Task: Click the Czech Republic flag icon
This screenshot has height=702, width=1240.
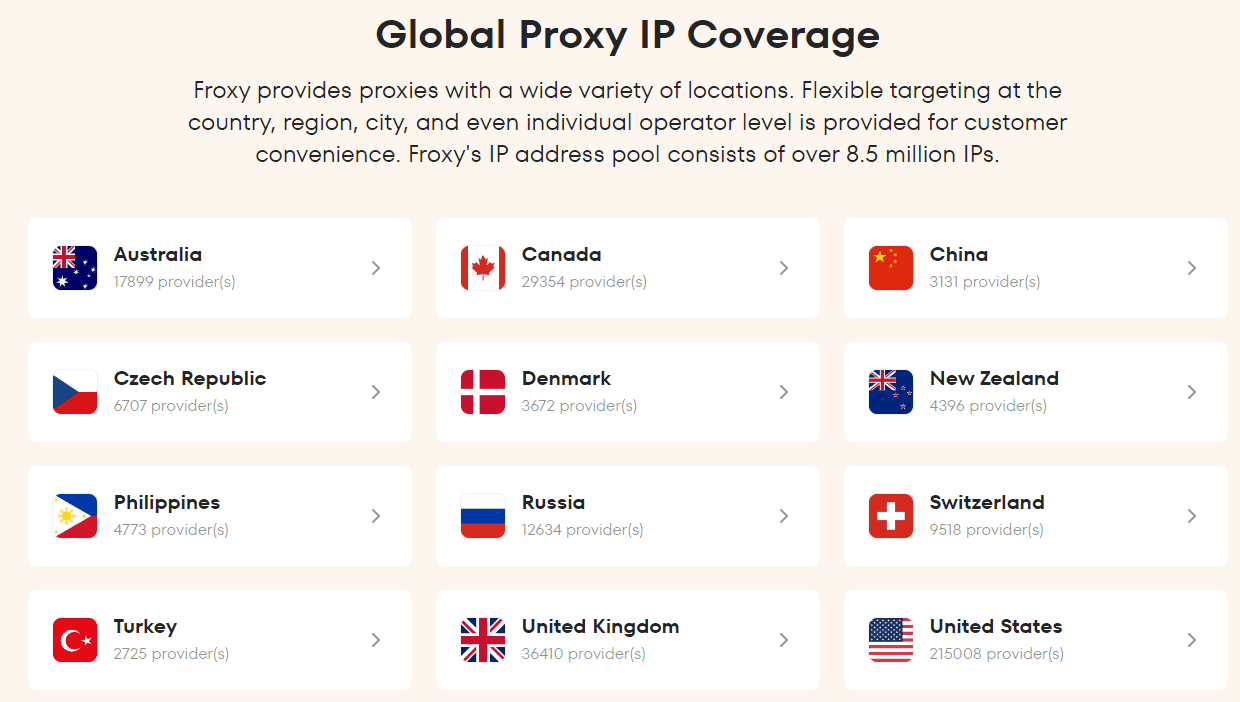Action: (x=75, y=392)
